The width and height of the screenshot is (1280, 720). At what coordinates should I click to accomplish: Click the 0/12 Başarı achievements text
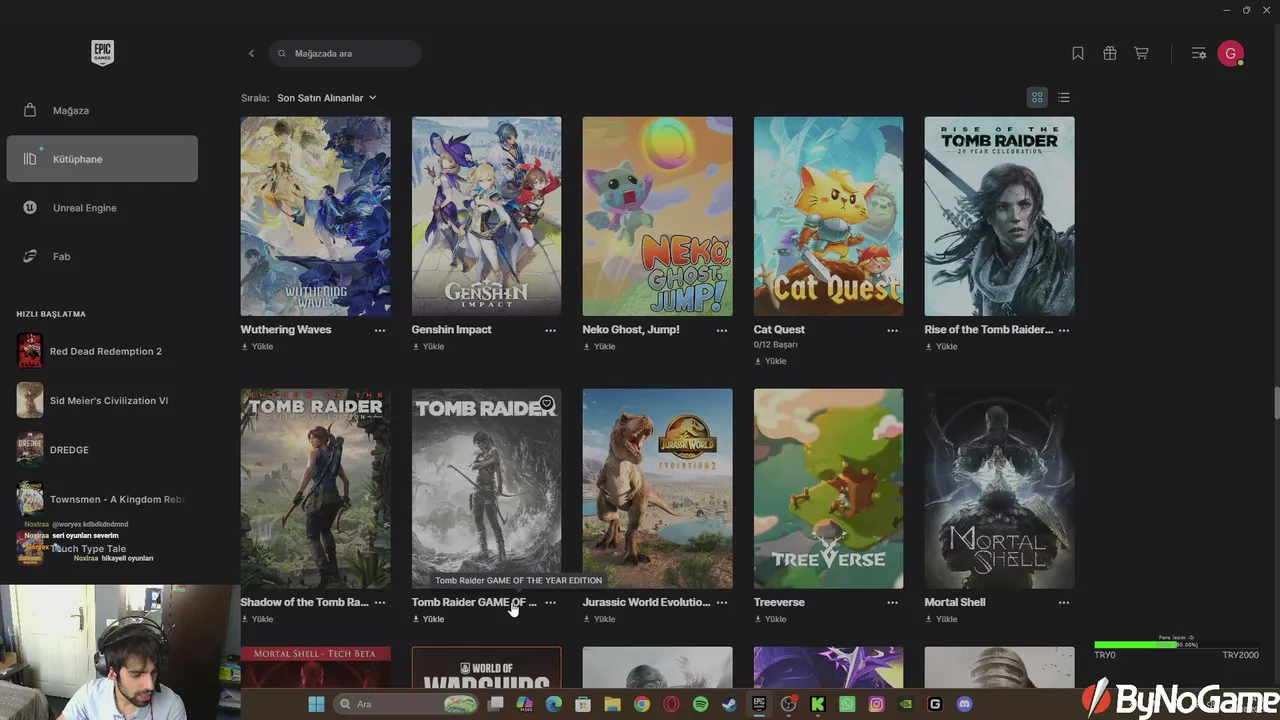tap(776, 345)
